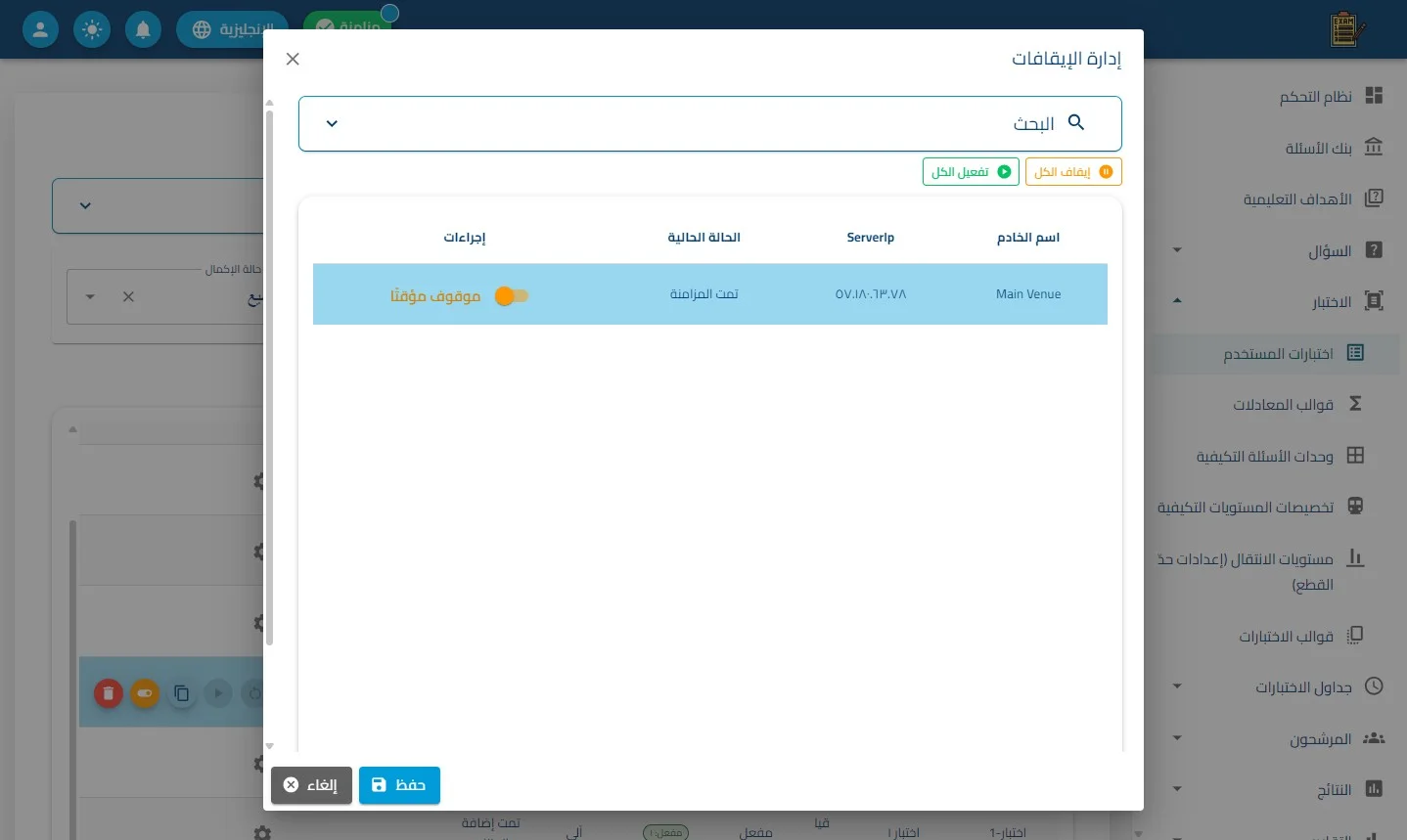Open the completion status dropdown arrow
1407x840 pixels.
[x=90, y=296]
